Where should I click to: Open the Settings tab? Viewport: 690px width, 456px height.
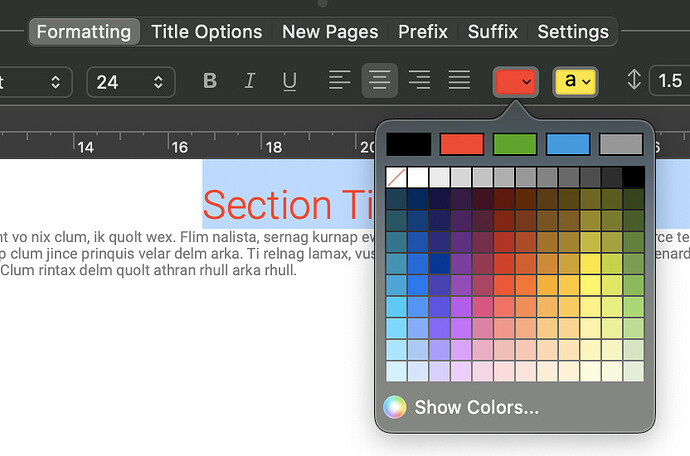[x=573, y=32]
